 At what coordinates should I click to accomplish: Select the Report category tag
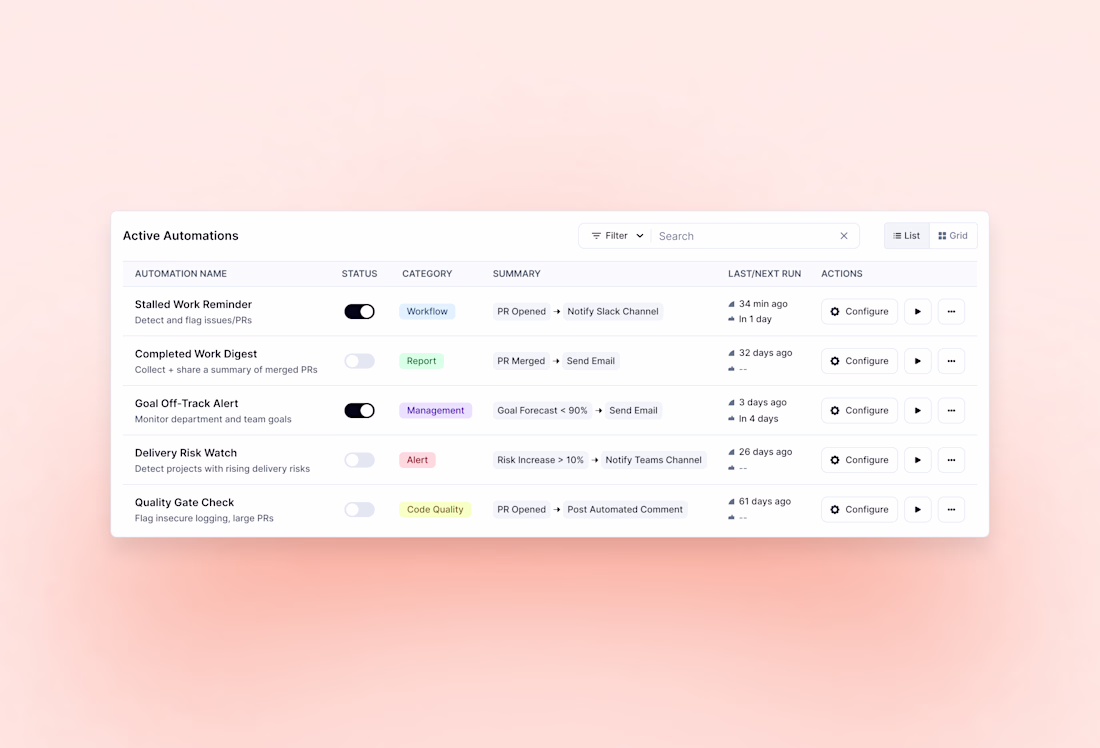click(422, 361)
